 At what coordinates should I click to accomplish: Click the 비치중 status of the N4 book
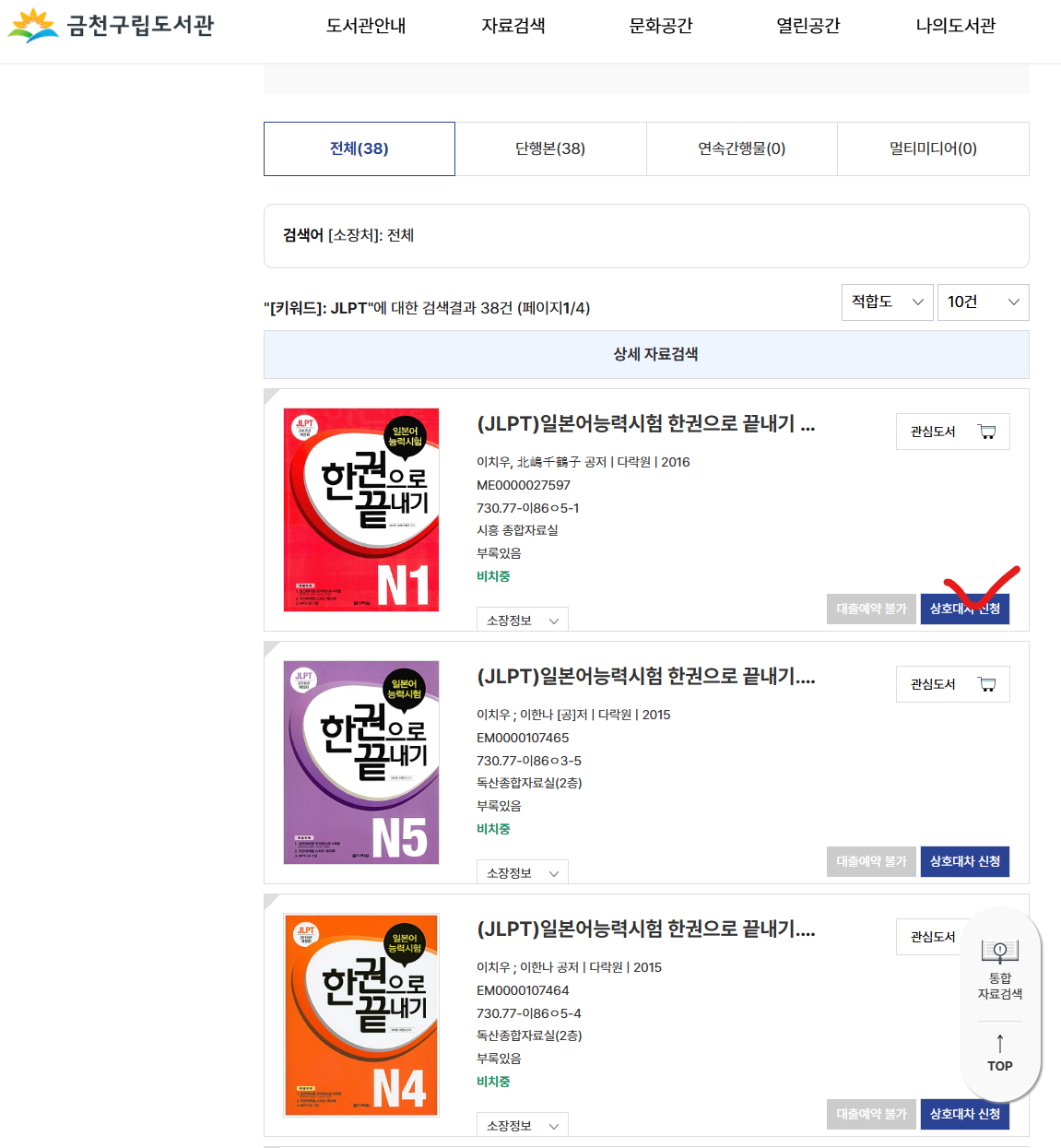[493, 1082]
